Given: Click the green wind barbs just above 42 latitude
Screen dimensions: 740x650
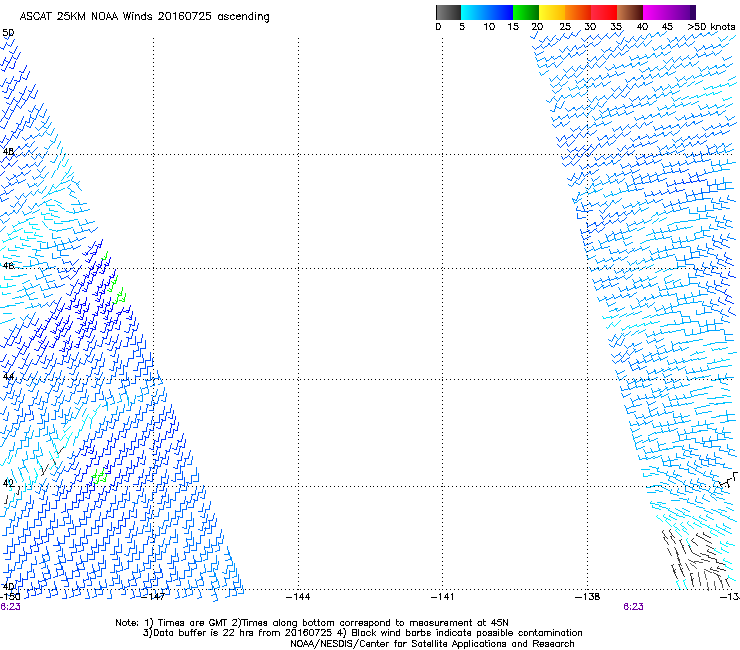Looking at the screenshot, I should coord(100,476).
